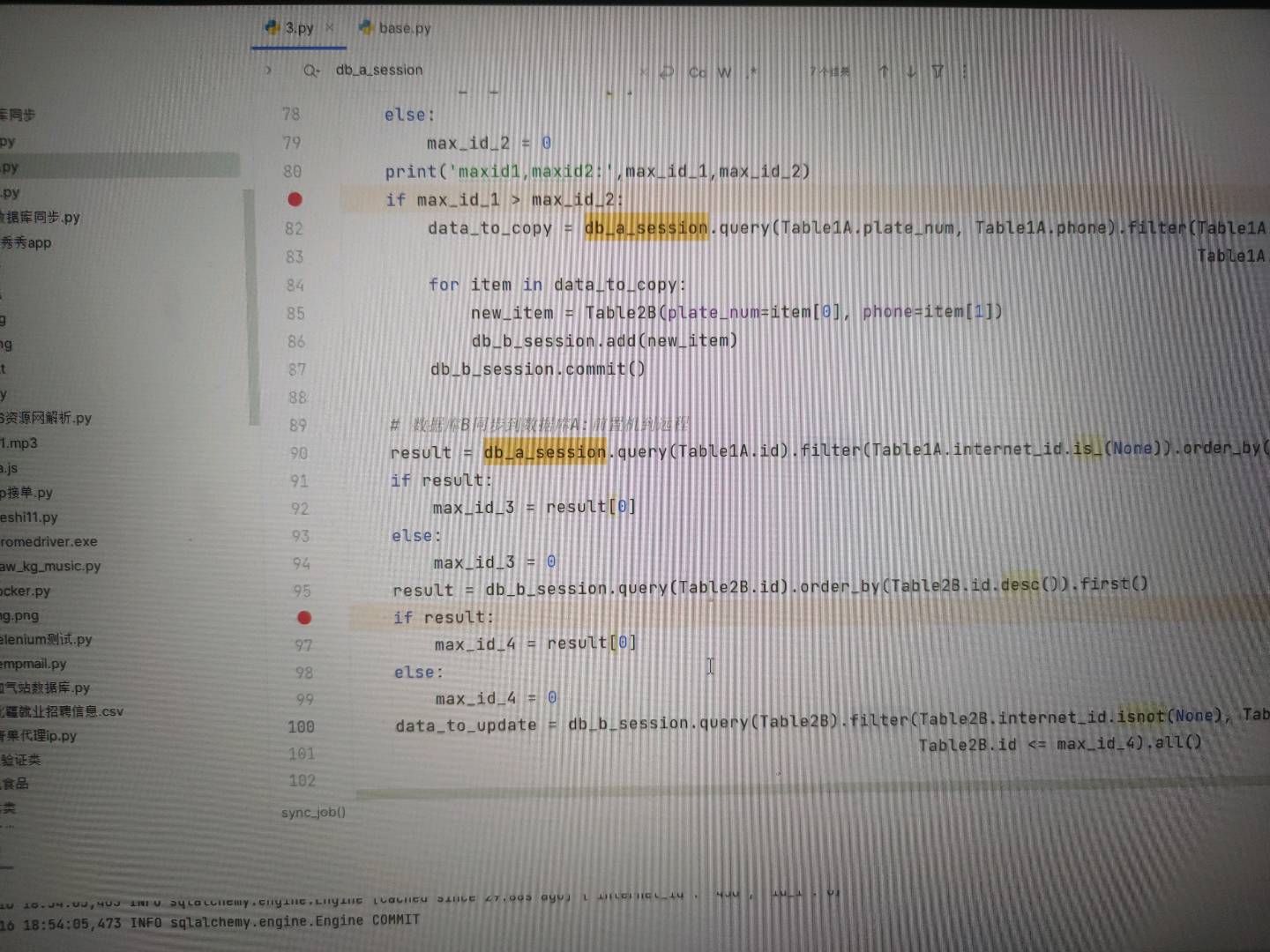Open search filter options funnel icon
1270x952 pixels.
(938, 71)
